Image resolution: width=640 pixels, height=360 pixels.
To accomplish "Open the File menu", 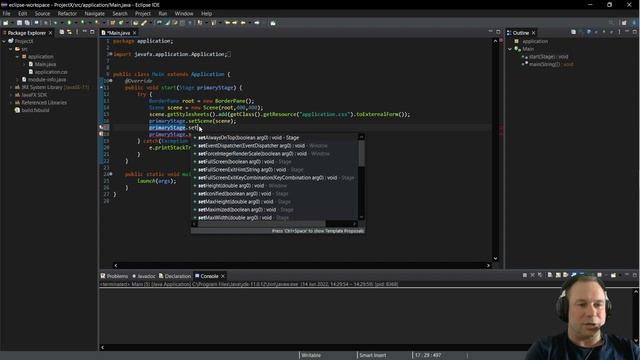I will 6,13.
